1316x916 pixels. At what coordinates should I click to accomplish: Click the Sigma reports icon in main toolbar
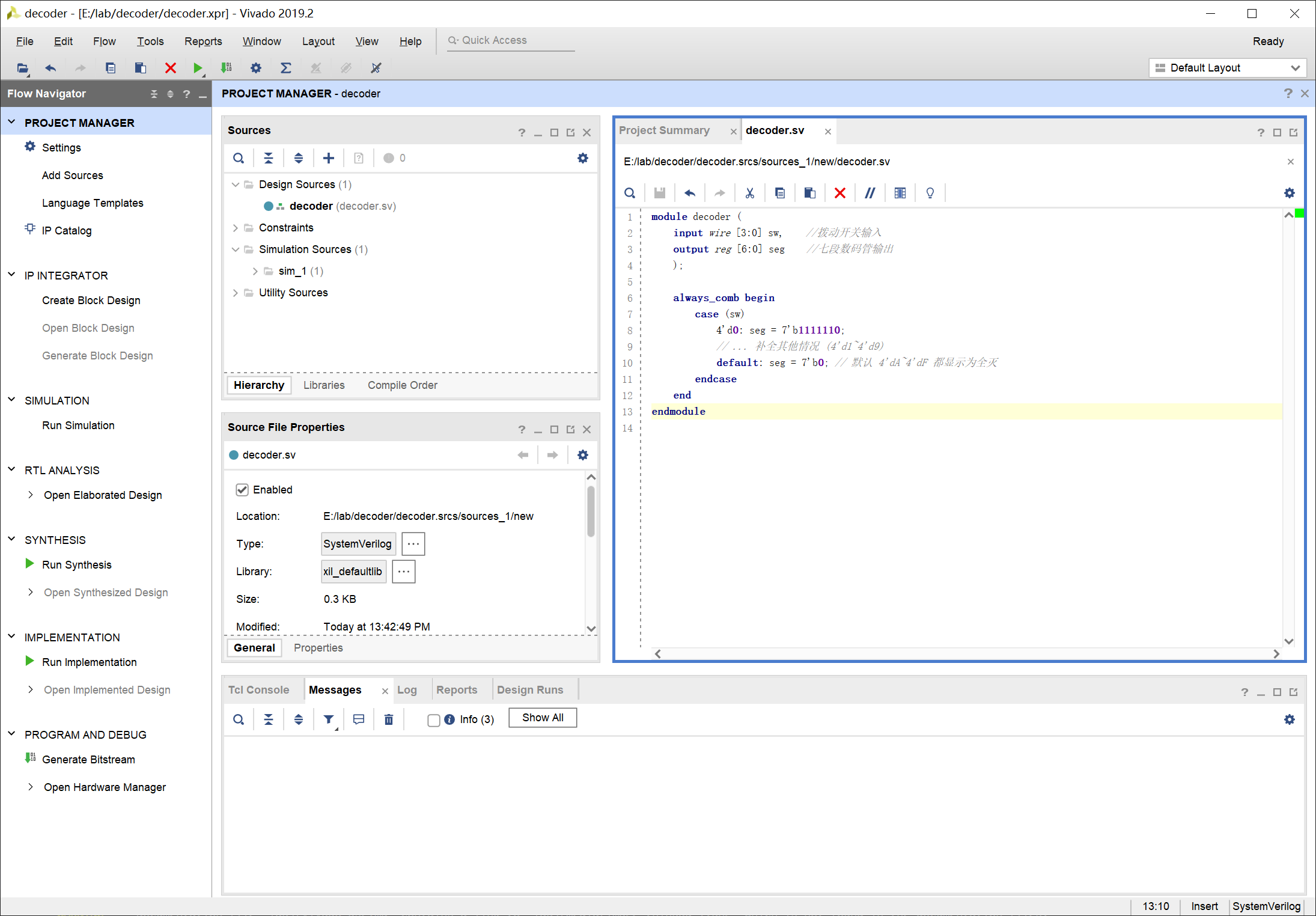click(285, 68)
